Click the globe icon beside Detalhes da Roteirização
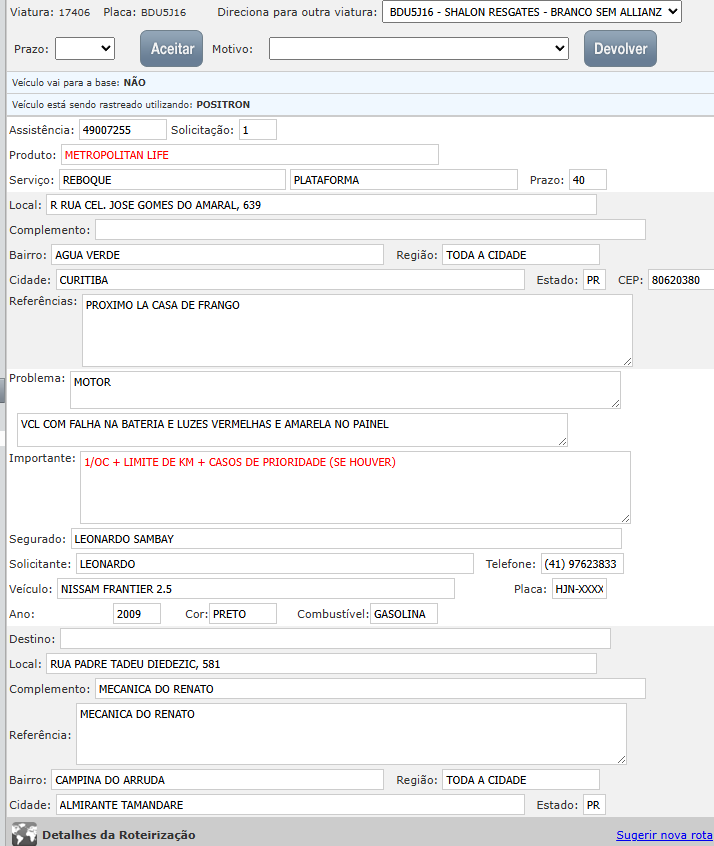Image resolution: width=714 pixels, height=846 pixels. [23, 833]
